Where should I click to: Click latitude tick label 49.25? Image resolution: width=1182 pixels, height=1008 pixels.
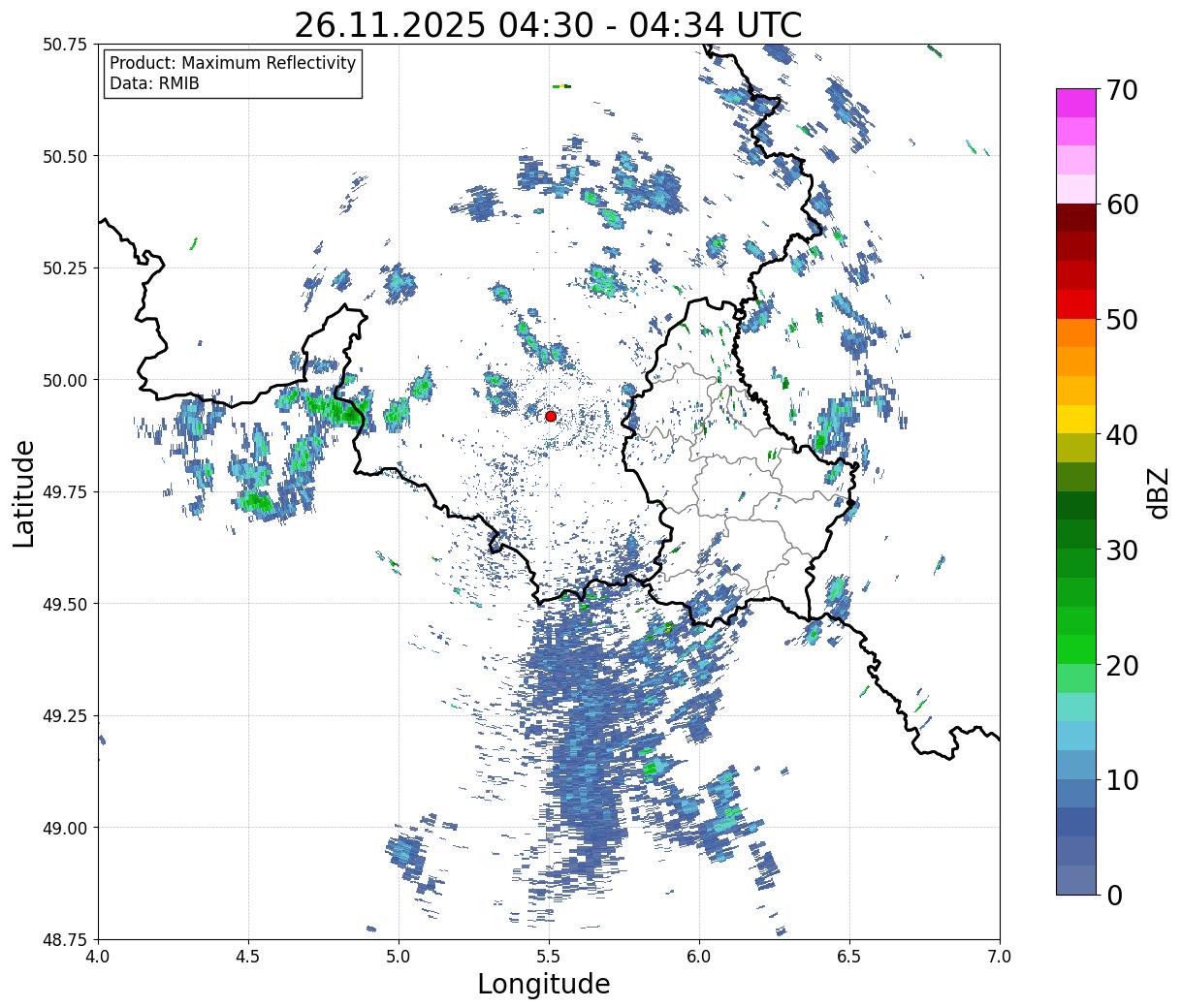64,716
